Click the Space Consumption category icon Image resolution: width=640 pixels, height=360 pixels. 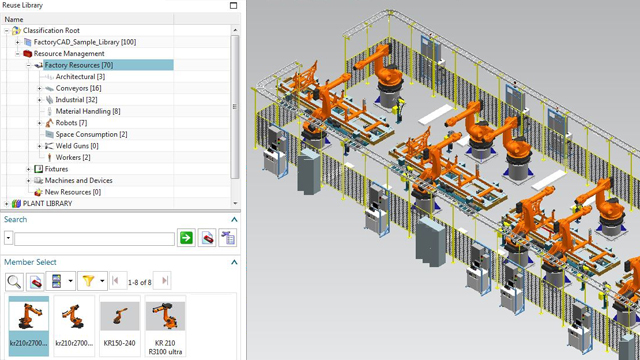pyautogui.click(x=49, y=134)
